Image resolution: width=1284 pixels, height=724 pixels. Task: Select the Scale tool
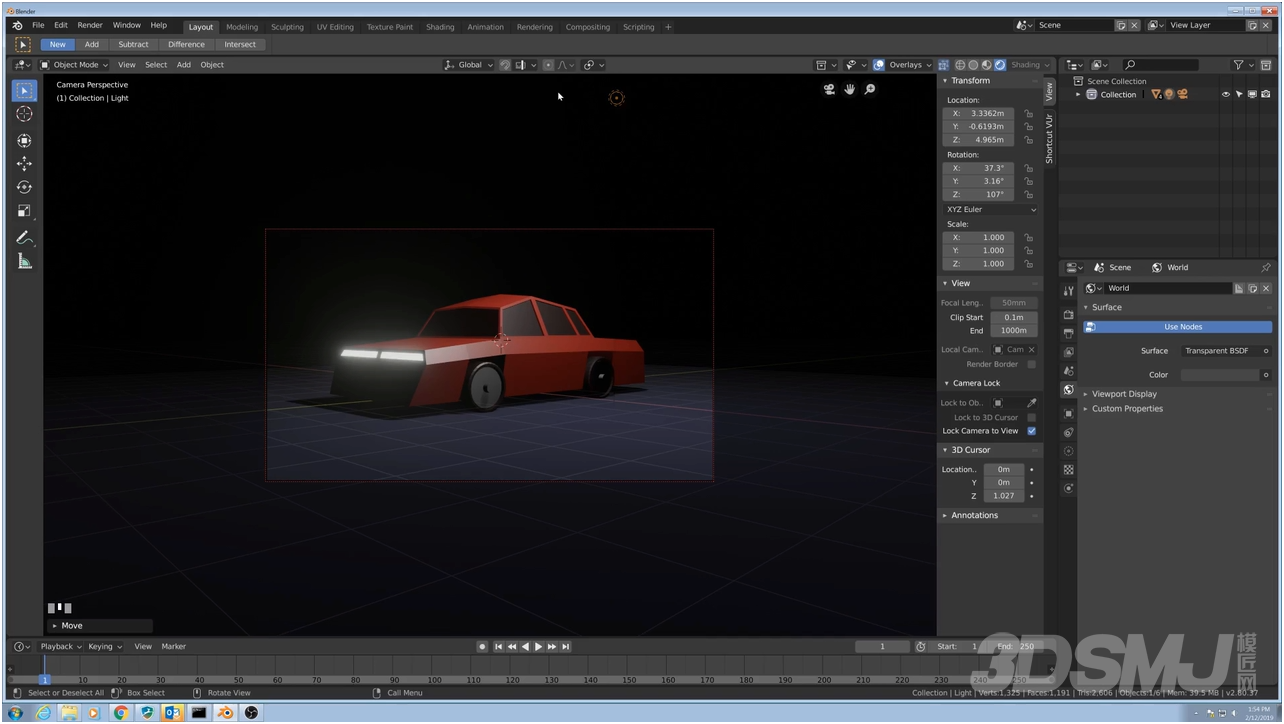[x=24, y=211]
